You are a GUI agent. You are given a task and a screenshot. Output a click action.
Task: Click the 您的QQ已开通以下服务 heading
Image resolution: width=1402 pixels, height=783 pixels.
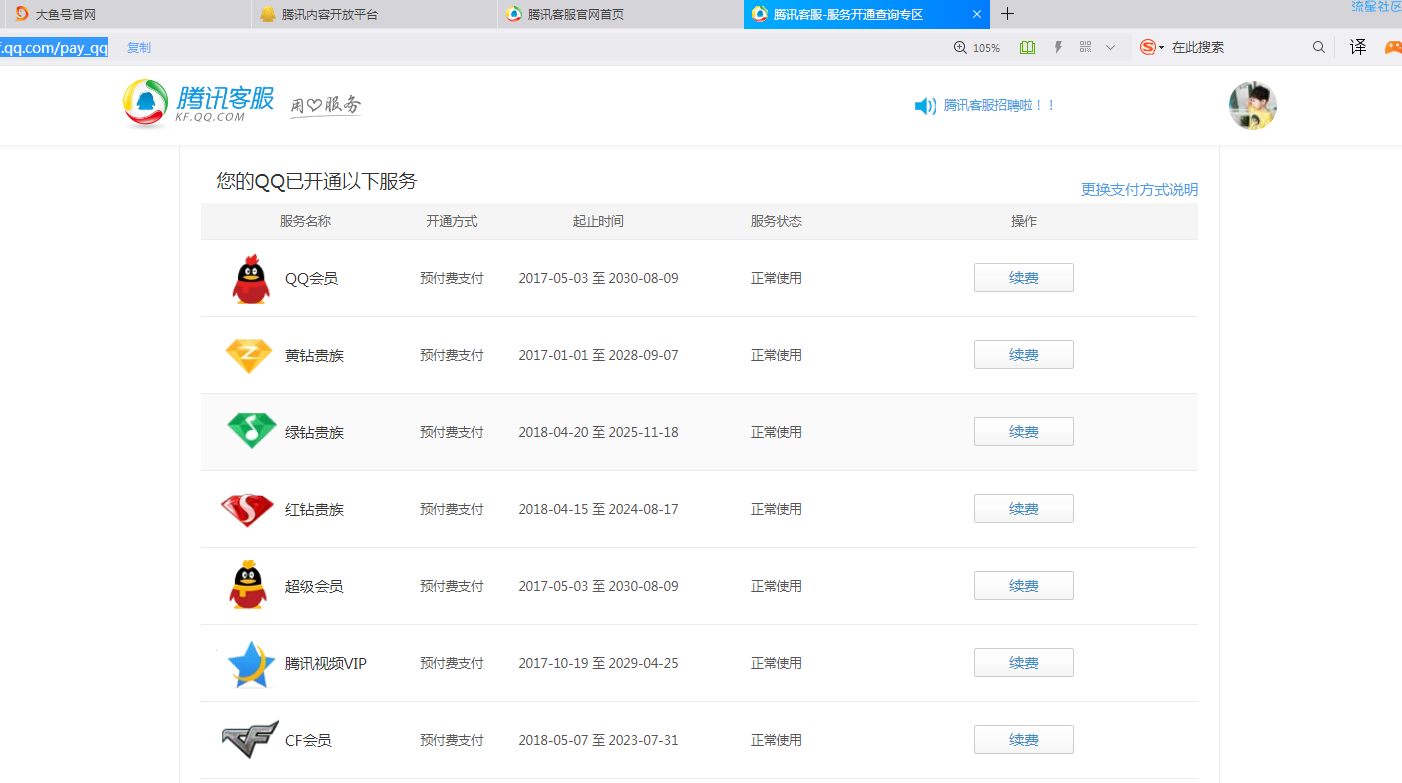(x=317, y=181)
